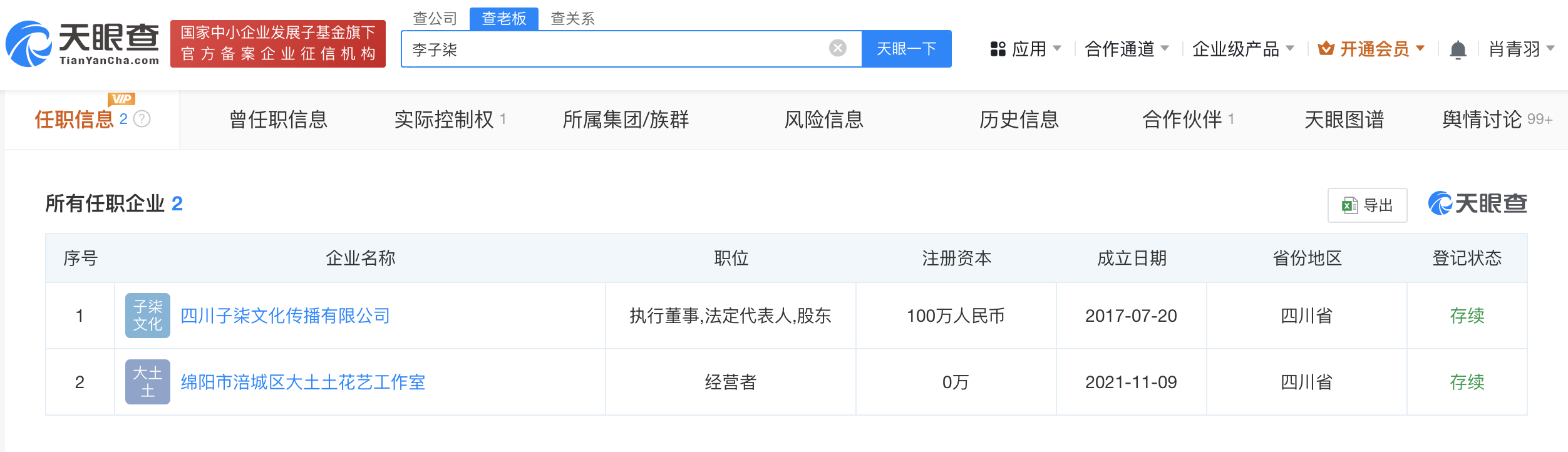This screenshot has height=452, width=1568.
Task: Click the 2017-07-20 date cell
Action: click(x=1131, y=316)
